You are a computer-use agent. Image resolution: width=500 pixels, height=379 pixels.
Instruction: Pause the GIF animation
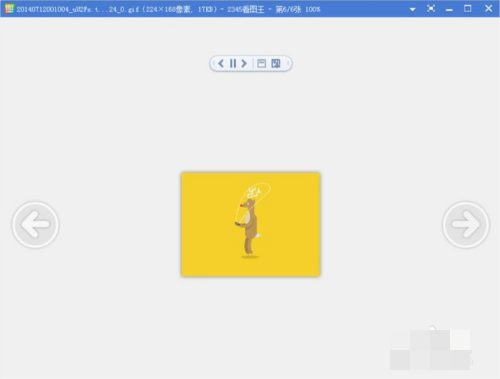tap(233, 63)
